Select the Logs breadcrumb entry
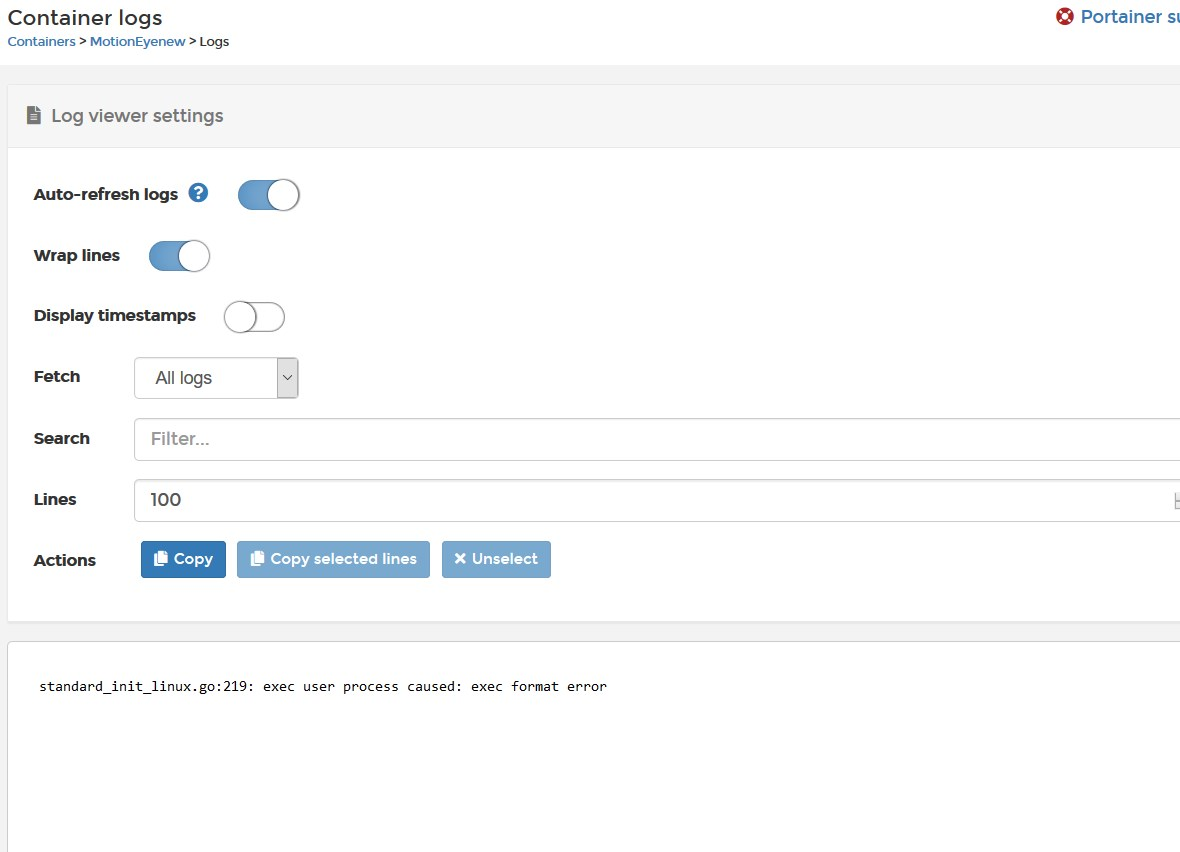The height and width of the screenshot is (852, 1180). [x=214, y=41]
